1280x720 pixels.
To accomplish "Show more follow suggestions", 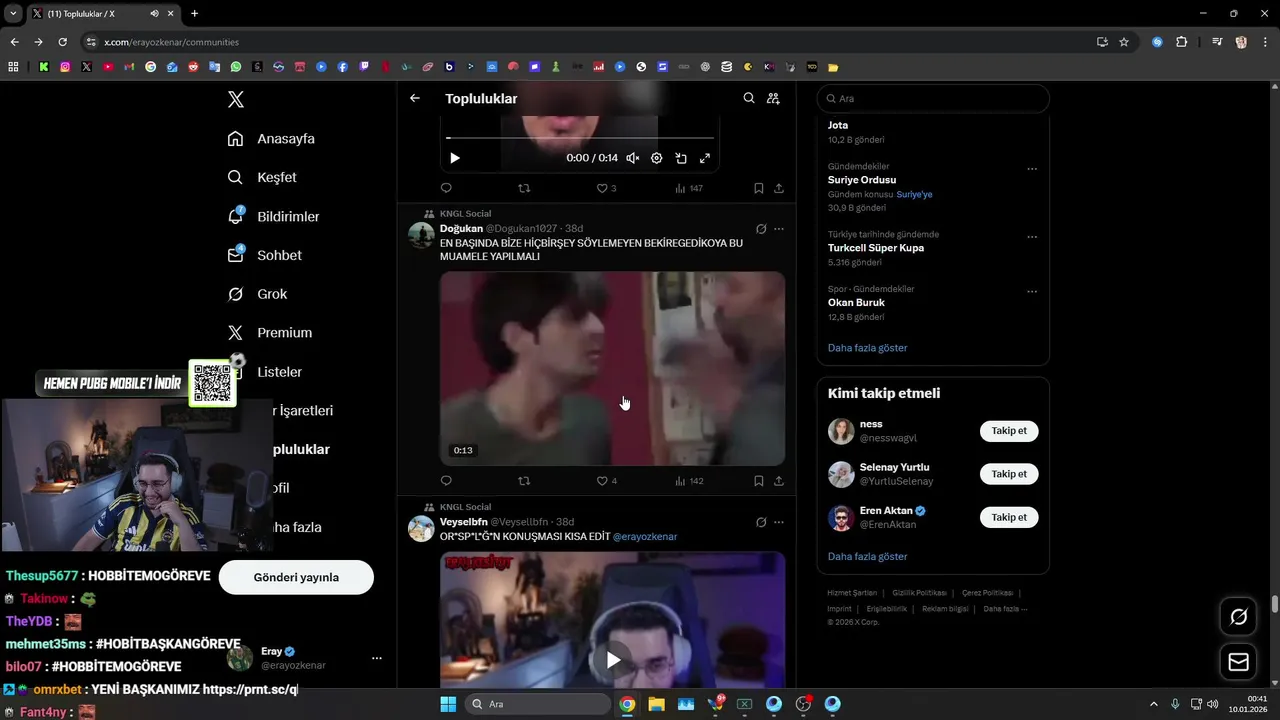I will (x=868, y=556).
